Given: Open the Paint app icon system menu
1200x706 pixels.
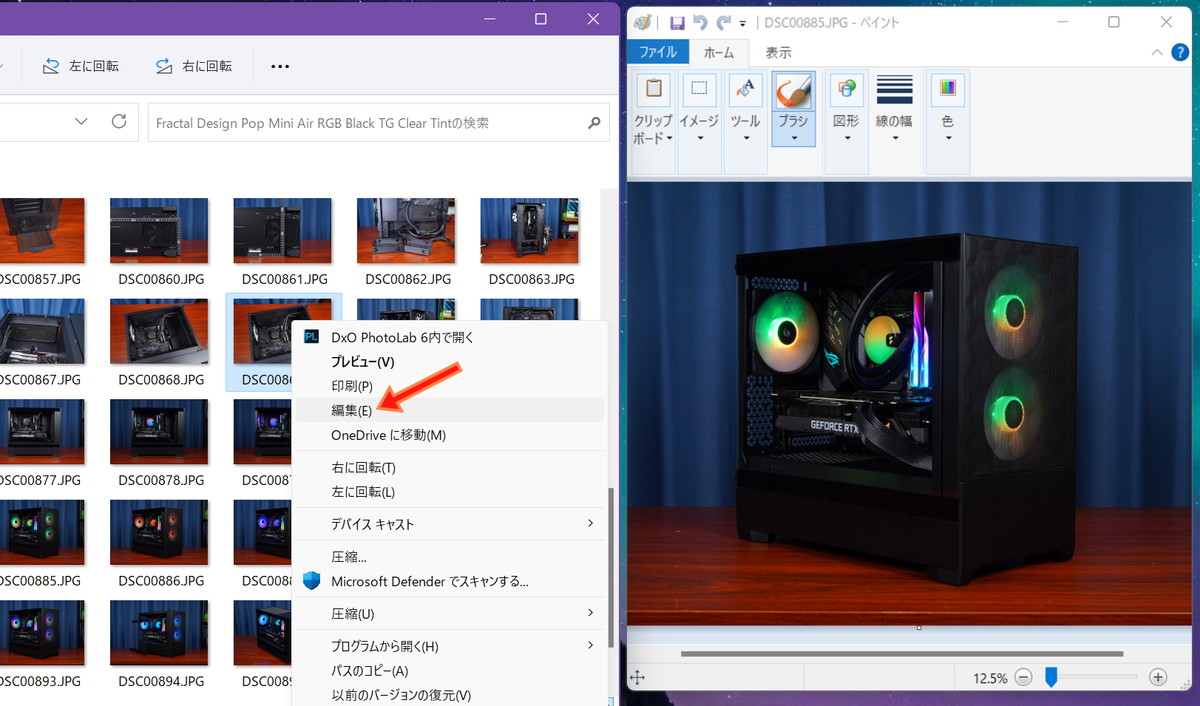Looking at the screenshot, I should [643, 22].
